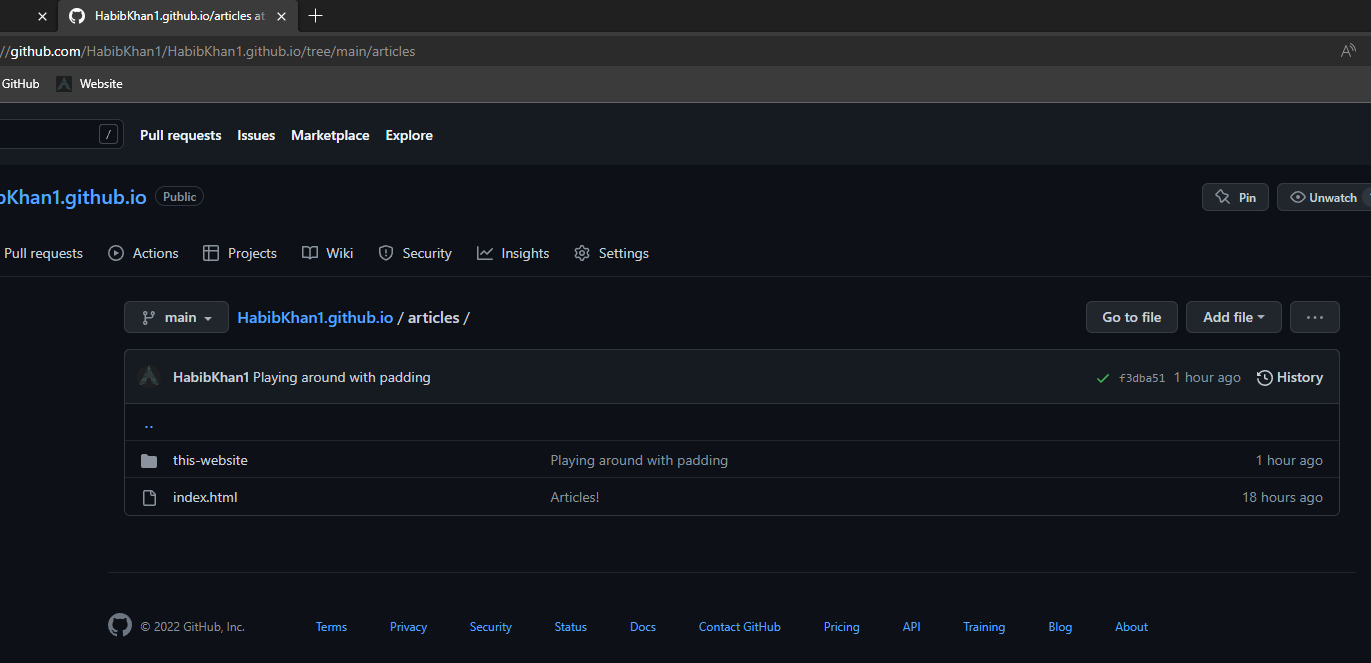Open Explore in the top navigation

(409, 135)
